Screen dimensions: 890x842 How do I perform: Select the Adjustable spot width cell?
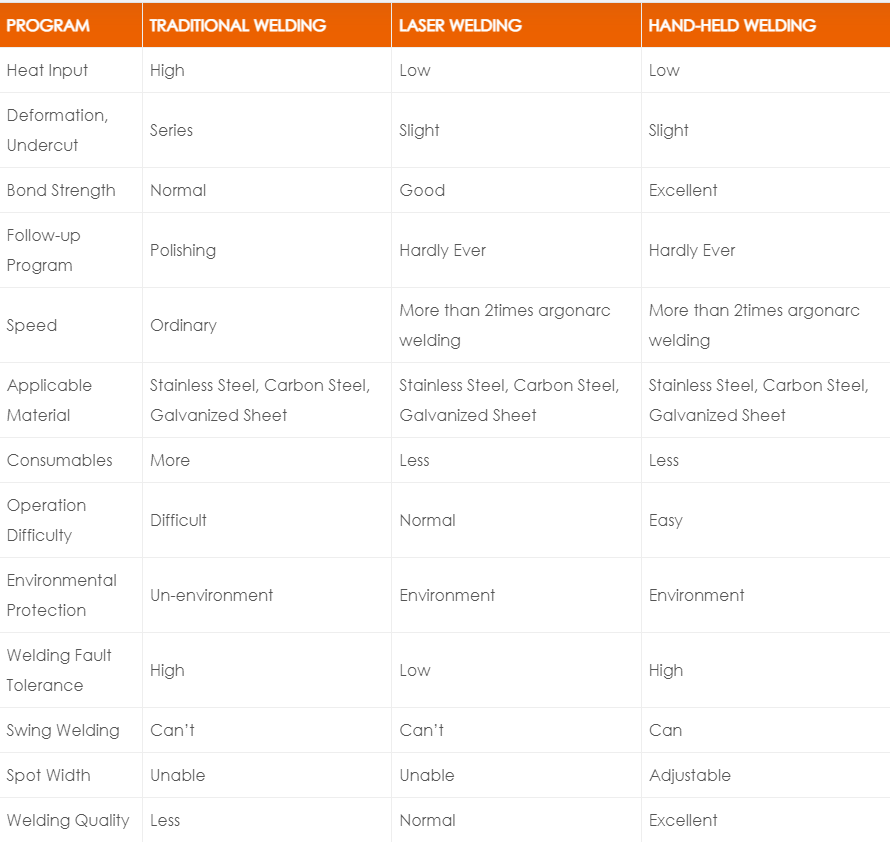click(x=690, y=775)
